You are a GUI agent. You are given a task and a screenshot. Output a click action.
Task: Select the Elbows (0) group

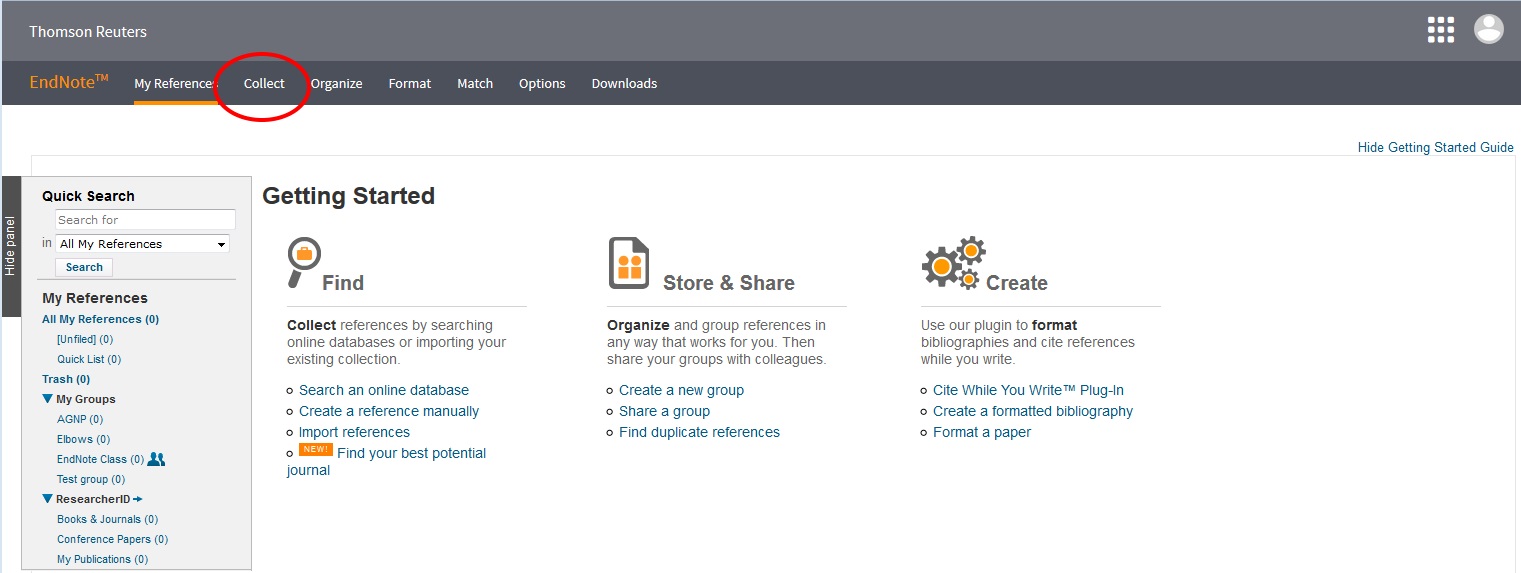click(83, 439)
